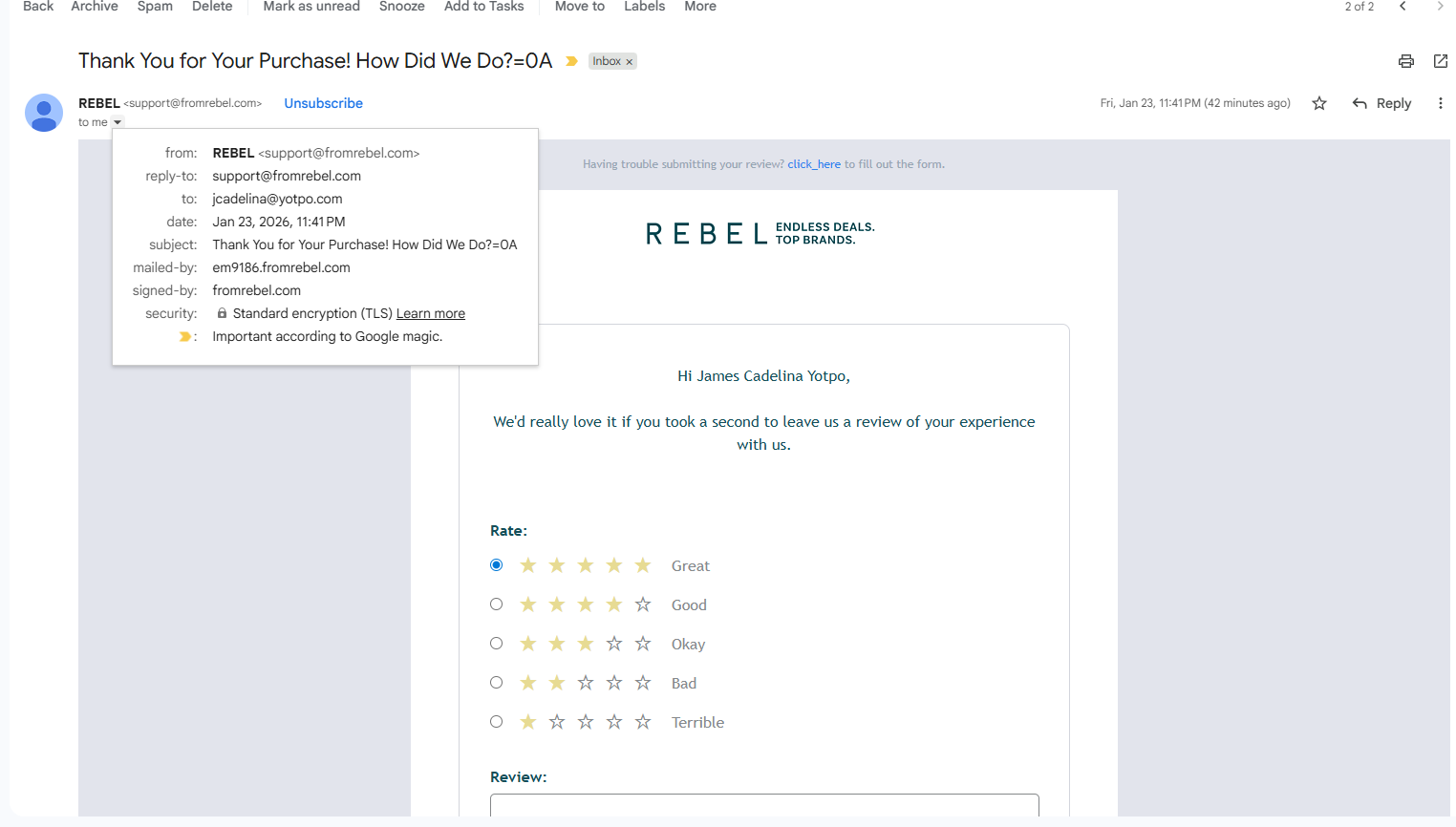Remove the Inbox label with its x
This screenshot has width=1456, height=827.
(x=630, y=62)
